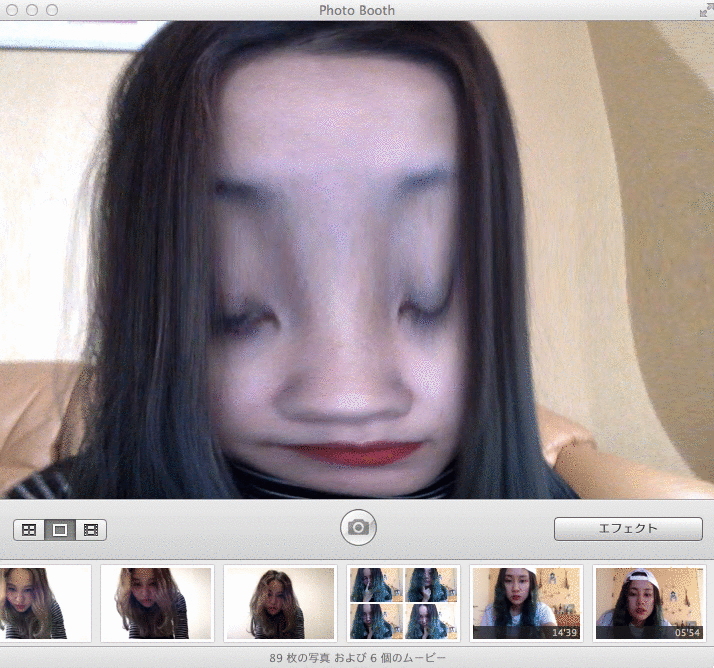The width and height of the screenshot is (714, 668).
Task: Zoom the Photo Booth window
Action: (52, 10)
